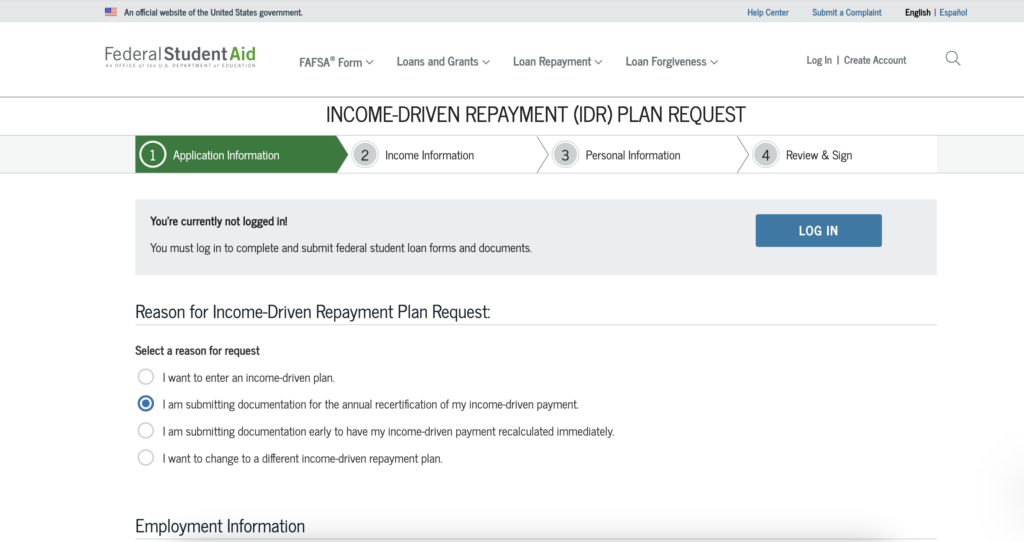This screenshot has height=542, width=1024.
Task: Select change to different repayment plan option
Action: [146, 458]
